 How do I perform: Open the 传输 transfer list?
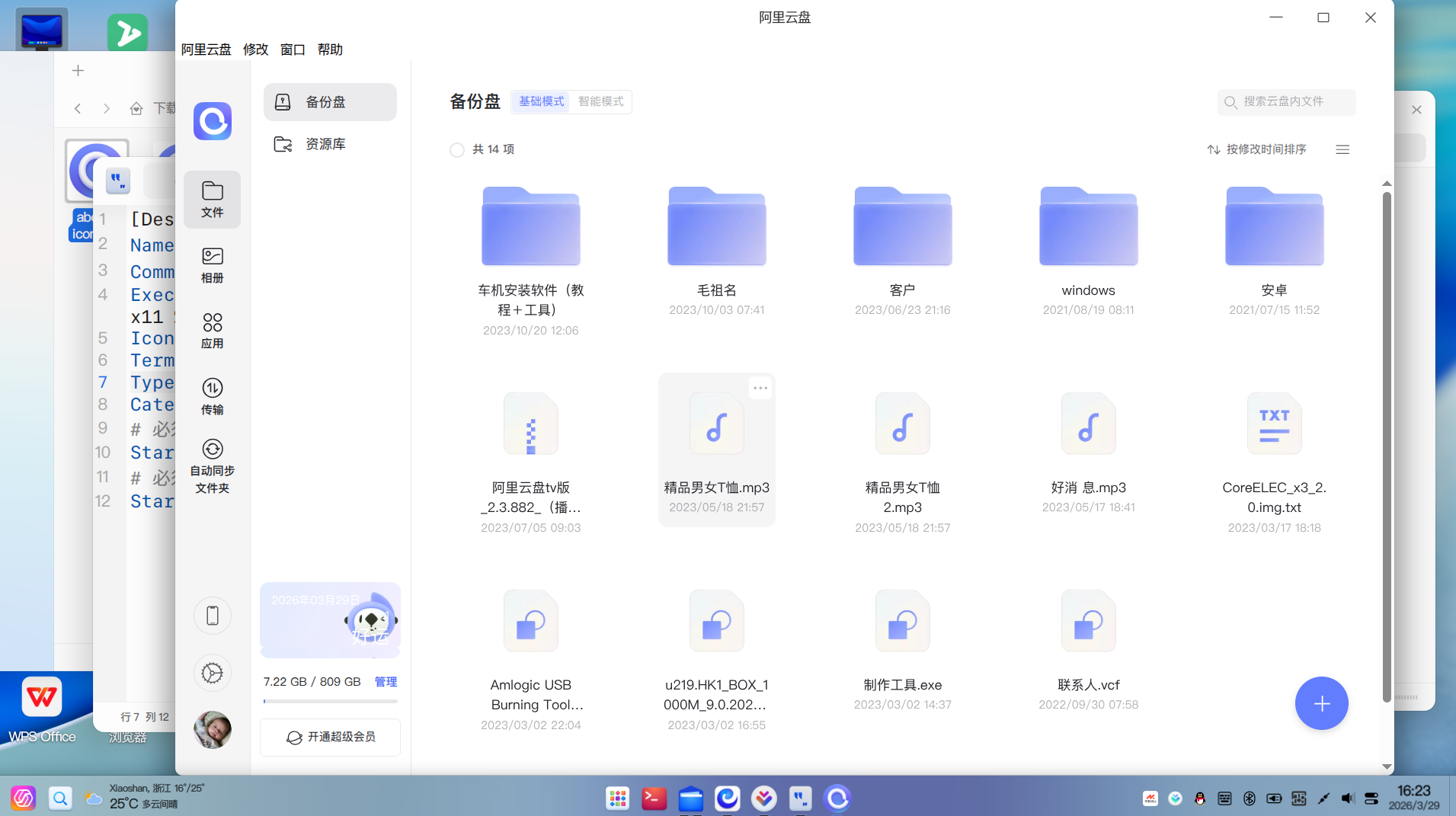click(x=212, y=395)
